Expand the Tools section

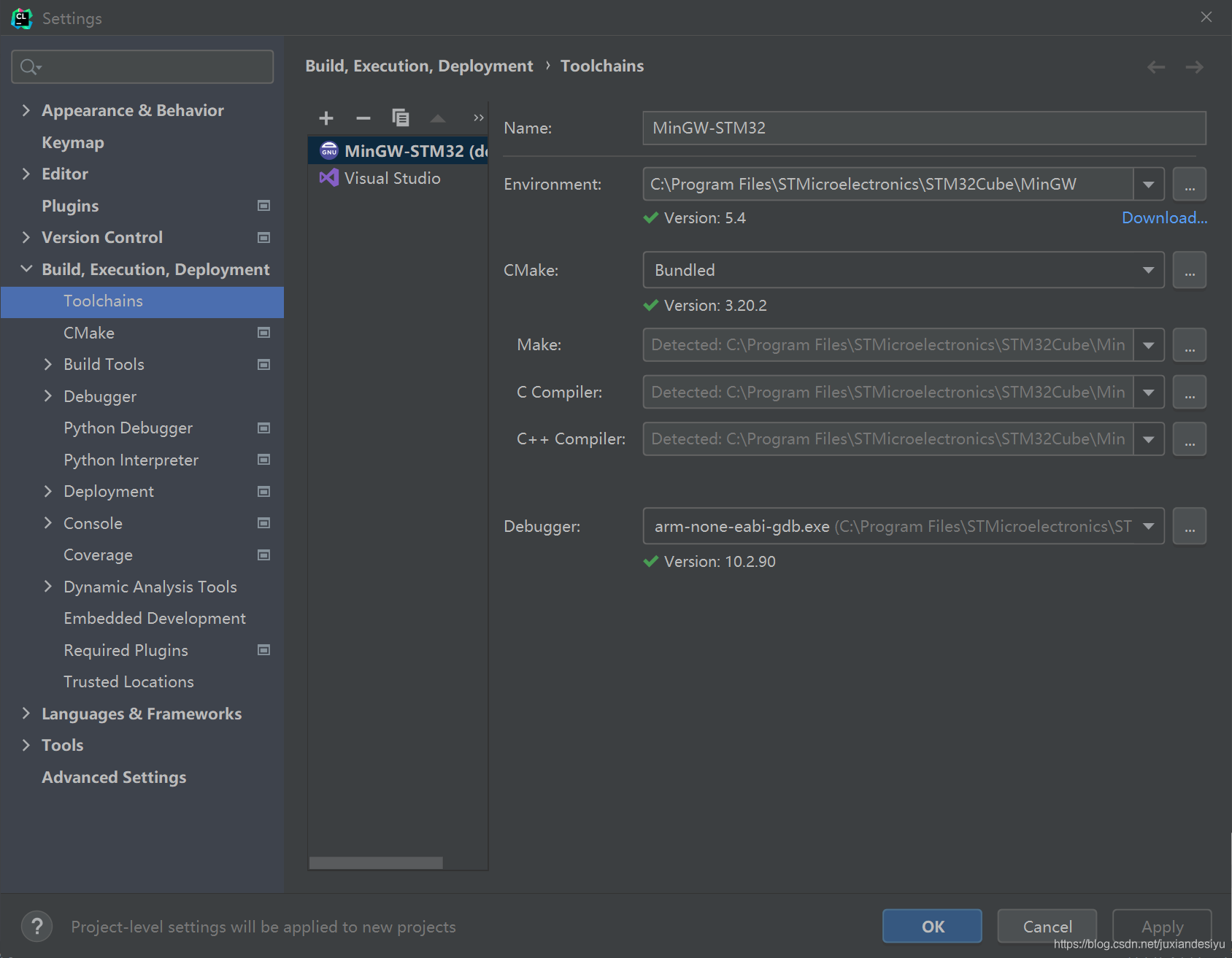pyautogui.click(x=26, y=745)
